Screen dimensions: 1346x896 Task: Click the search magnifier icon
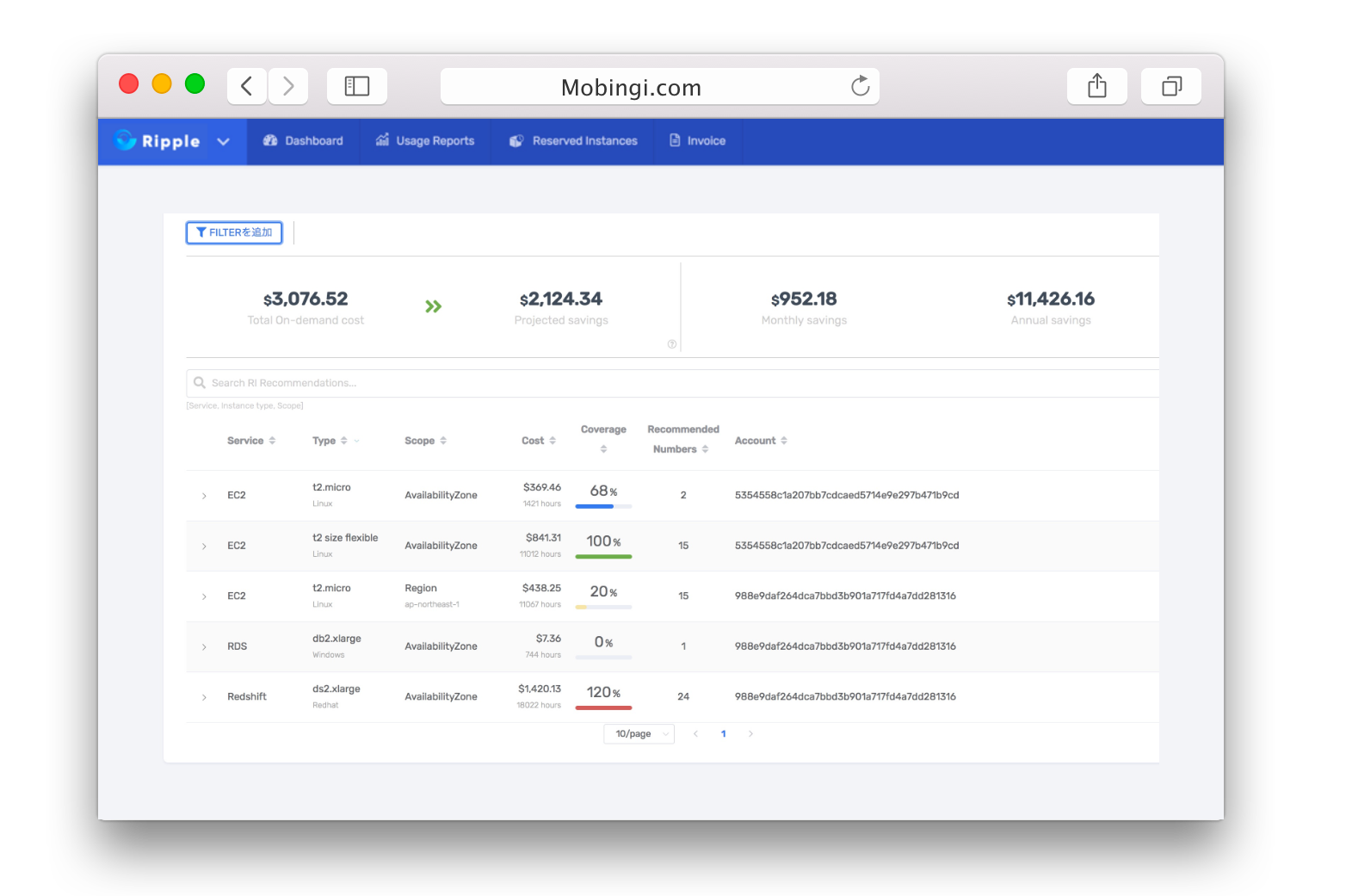point(200,383)
